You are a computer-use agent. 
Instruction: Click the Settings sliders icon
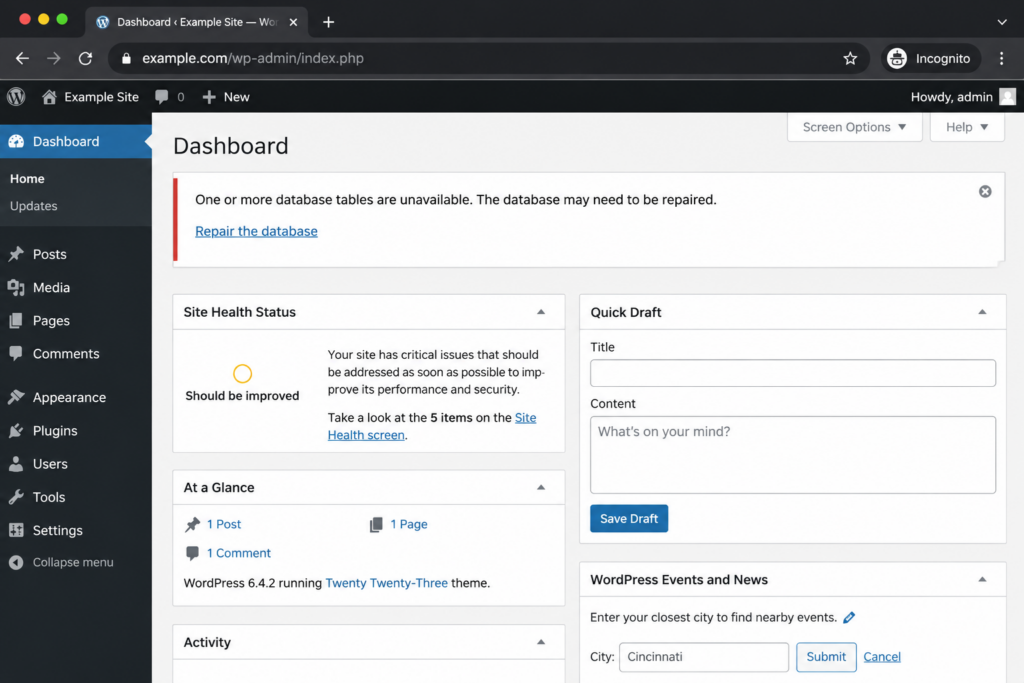pos(16,530)
